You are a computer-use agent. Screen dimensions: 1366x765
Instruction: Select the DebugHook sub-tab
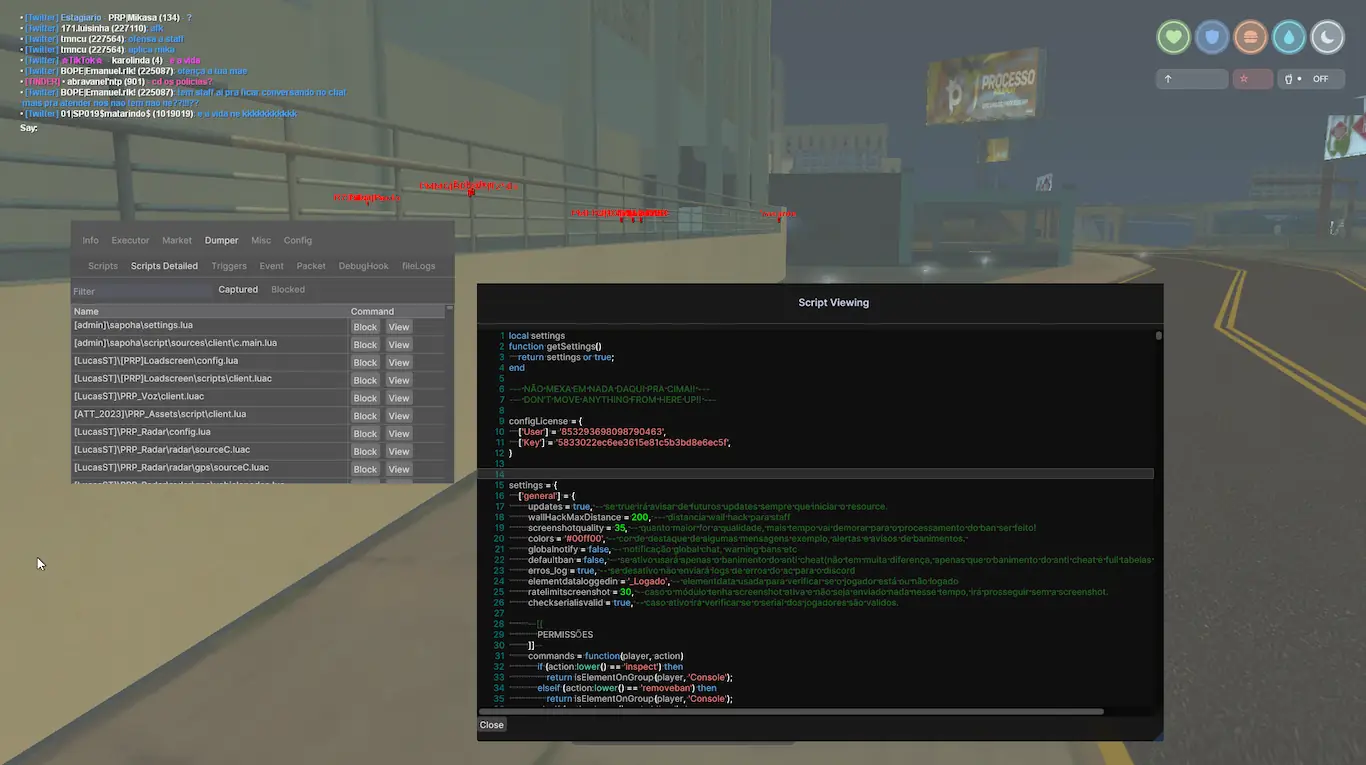[363, 267]
